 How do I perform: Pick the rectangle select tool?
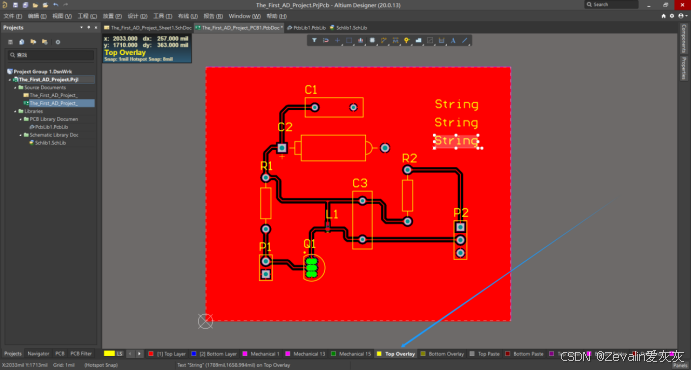tap(349, 41)
